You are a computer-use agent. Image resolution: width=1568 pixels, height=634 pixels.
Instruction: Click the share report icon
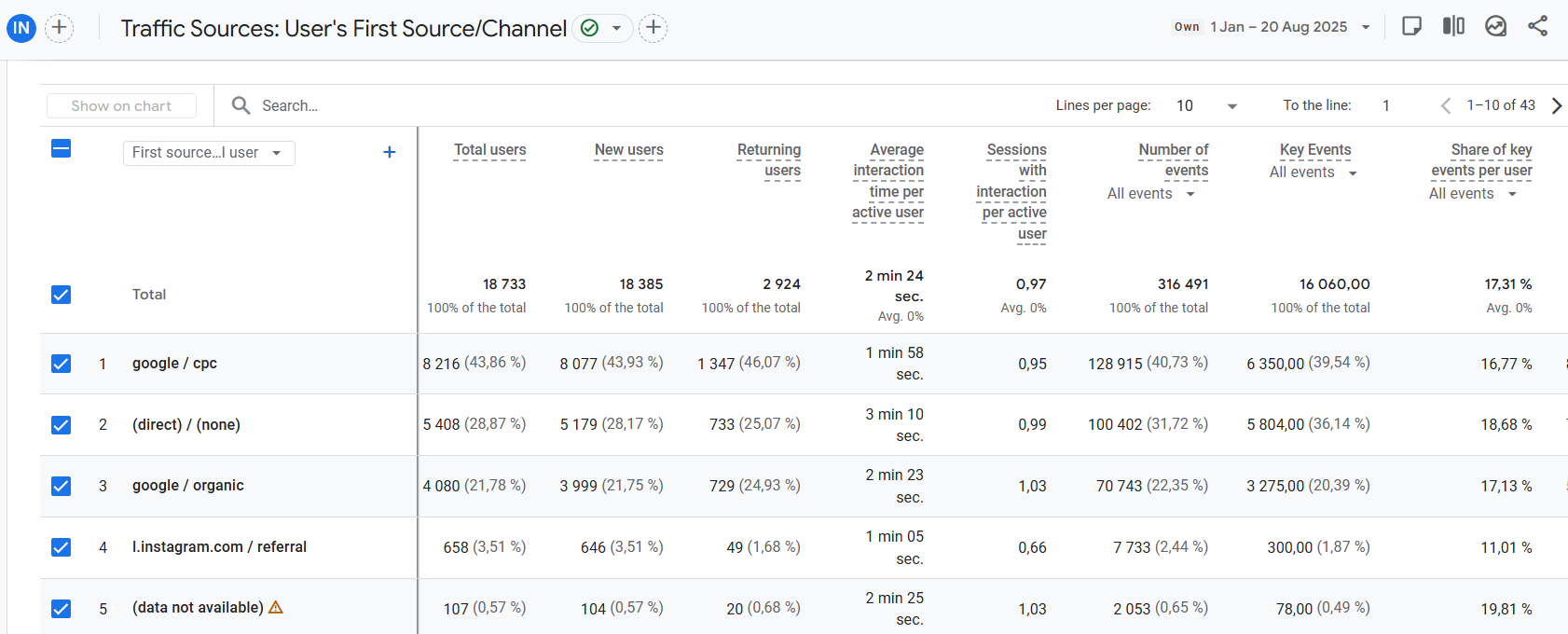click(x=1537, y=26)
